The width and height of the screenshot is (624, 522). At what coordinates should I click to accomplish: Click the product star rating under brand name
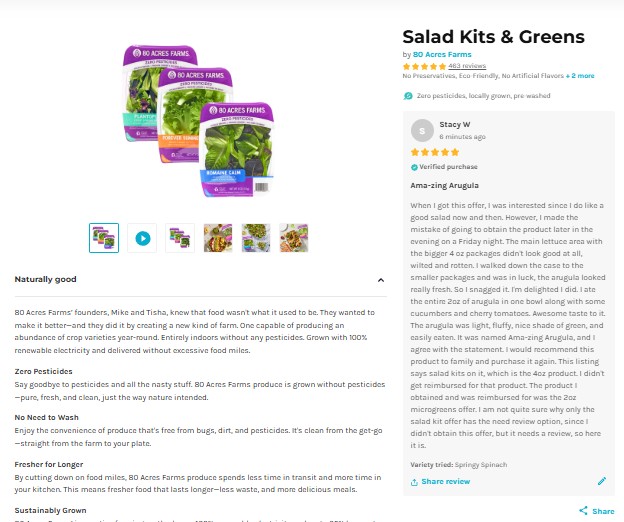(424, 66)
